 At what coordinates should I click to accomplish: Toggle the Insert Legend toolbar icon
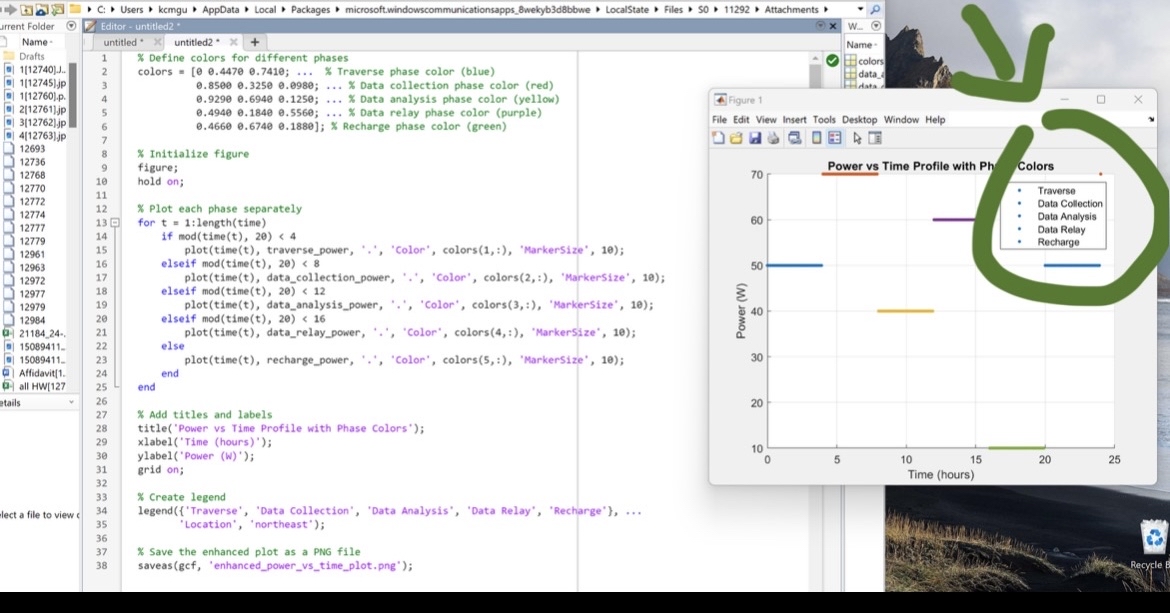tap(833, 139)
